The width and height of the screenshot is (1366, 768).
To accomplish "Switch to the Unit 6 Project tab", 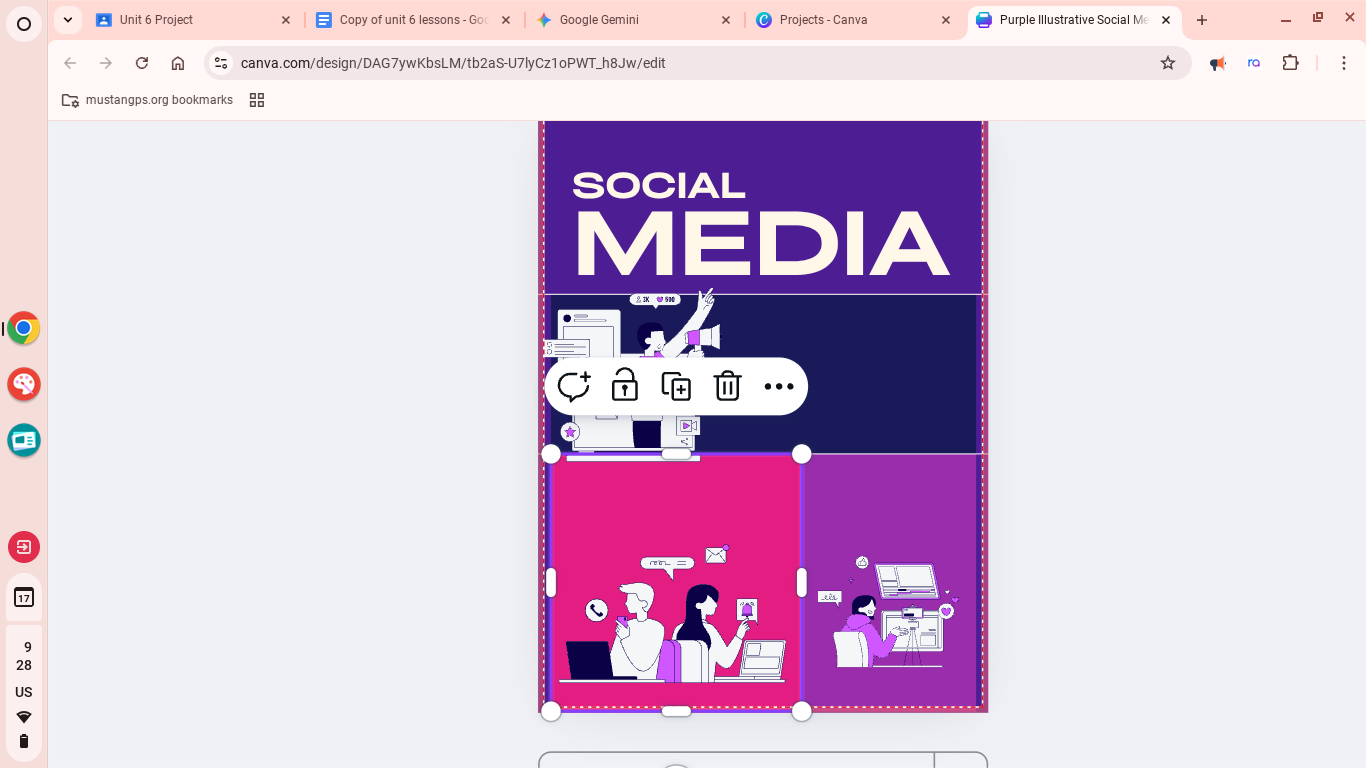I will point(190,20).
